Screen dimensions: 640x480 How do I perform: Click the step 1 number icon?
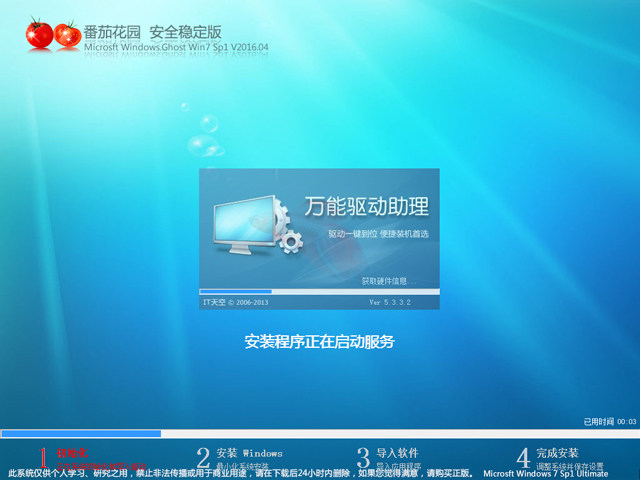[43, 458]
